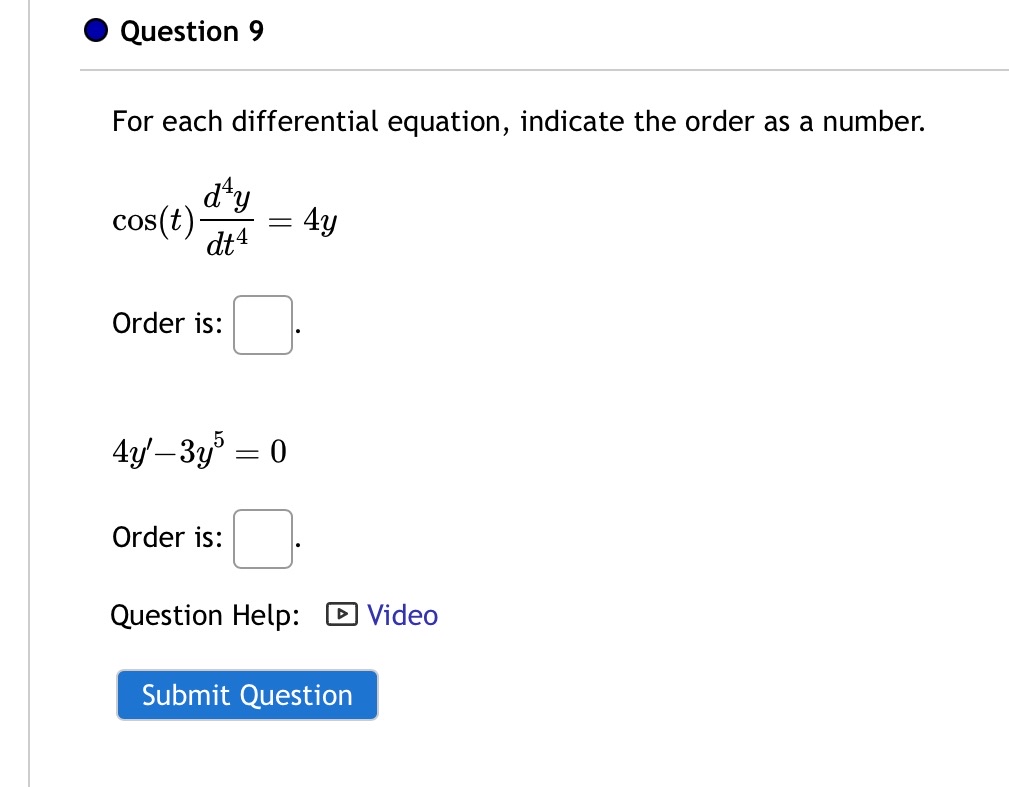Click the dark play arrow inside the video icon
The height and width of the screenshot is (787, 1009).
point(343,615)
